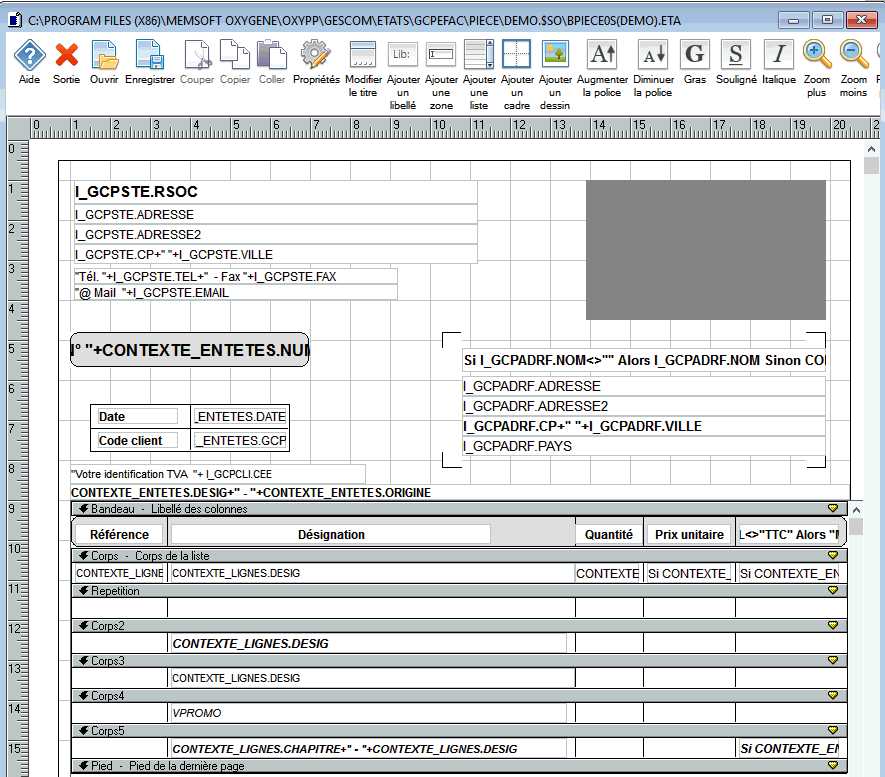885x777 pixels.
Task: Select the VPROMO field in Corps4
Action: coord(368,713)
